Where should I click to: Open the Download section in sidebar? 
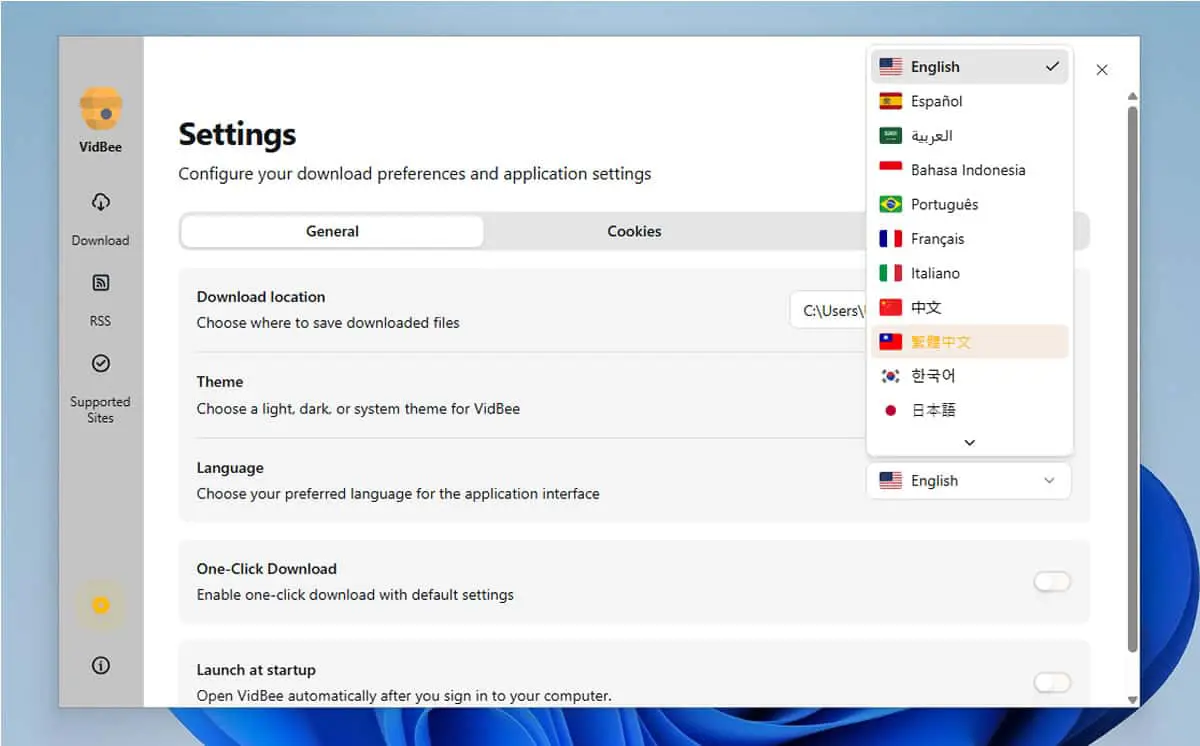(100, 218)
